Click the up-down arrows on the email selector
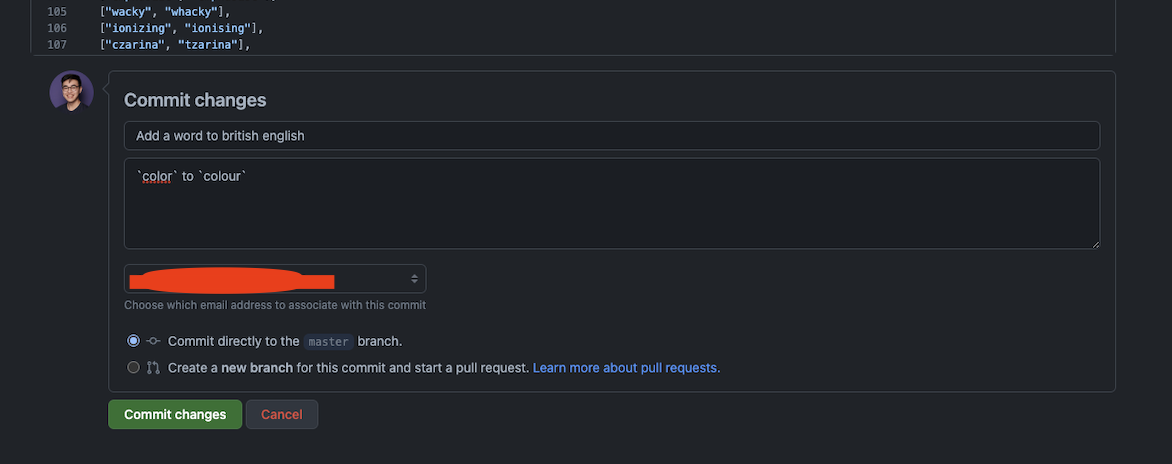This screenshot has width=1172, height=464. click(x=414, y=279)
